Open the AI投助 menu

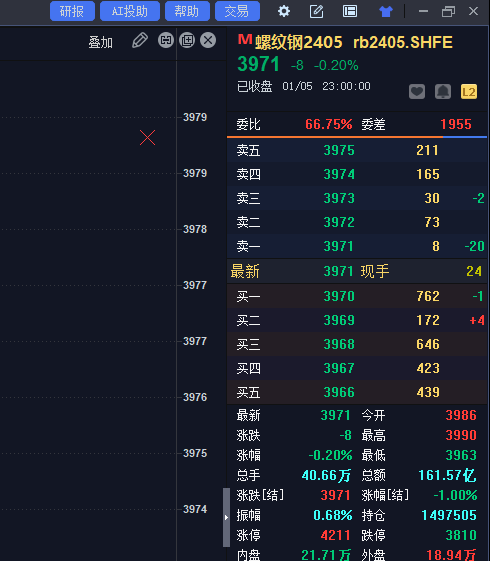(x=130, y=11)
